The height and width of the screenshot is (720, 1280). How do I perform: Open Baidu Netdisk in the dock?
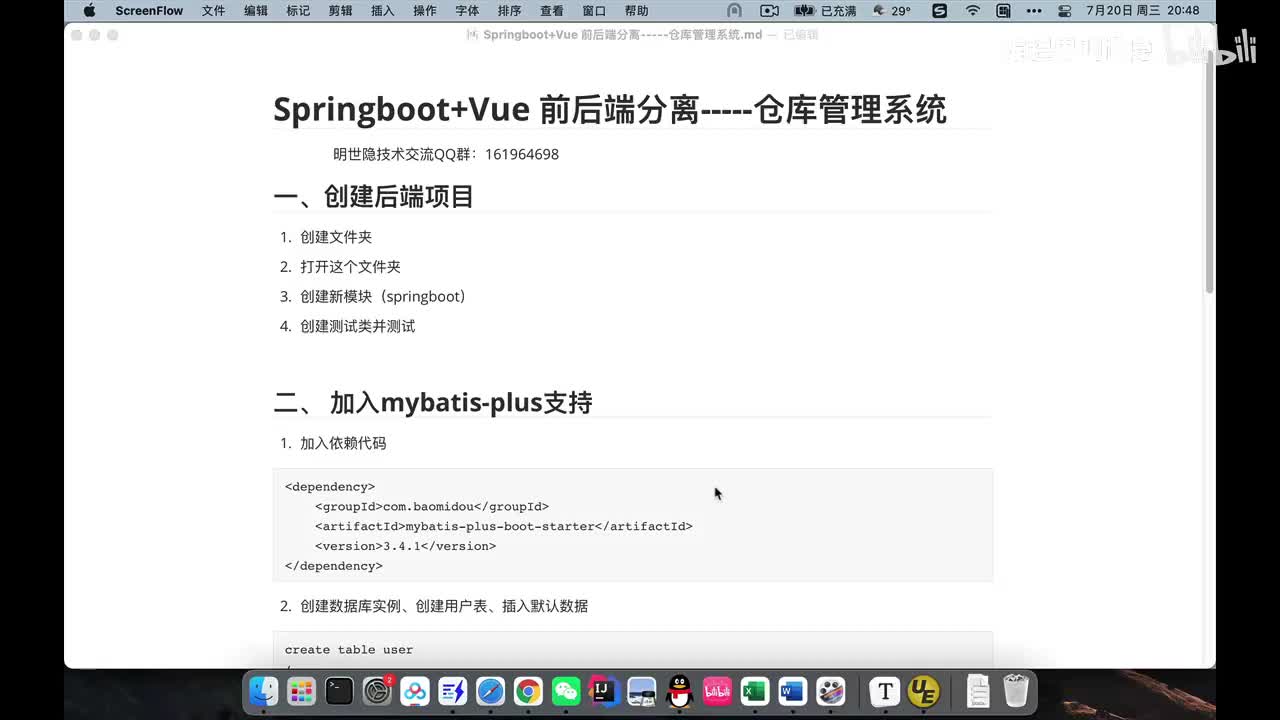coord(415,691)
